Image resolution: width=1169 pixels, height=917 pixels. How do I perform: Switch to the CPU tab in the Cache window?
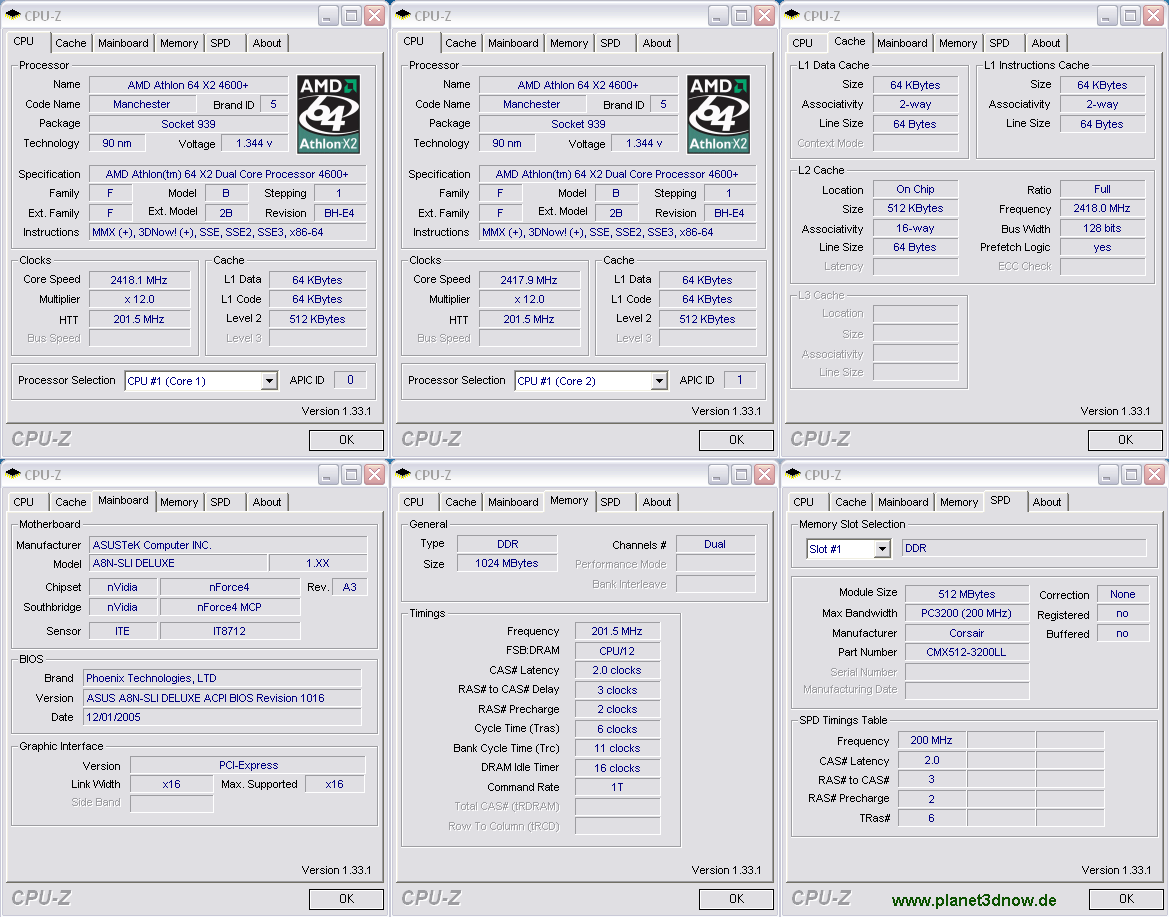(802, 43)
